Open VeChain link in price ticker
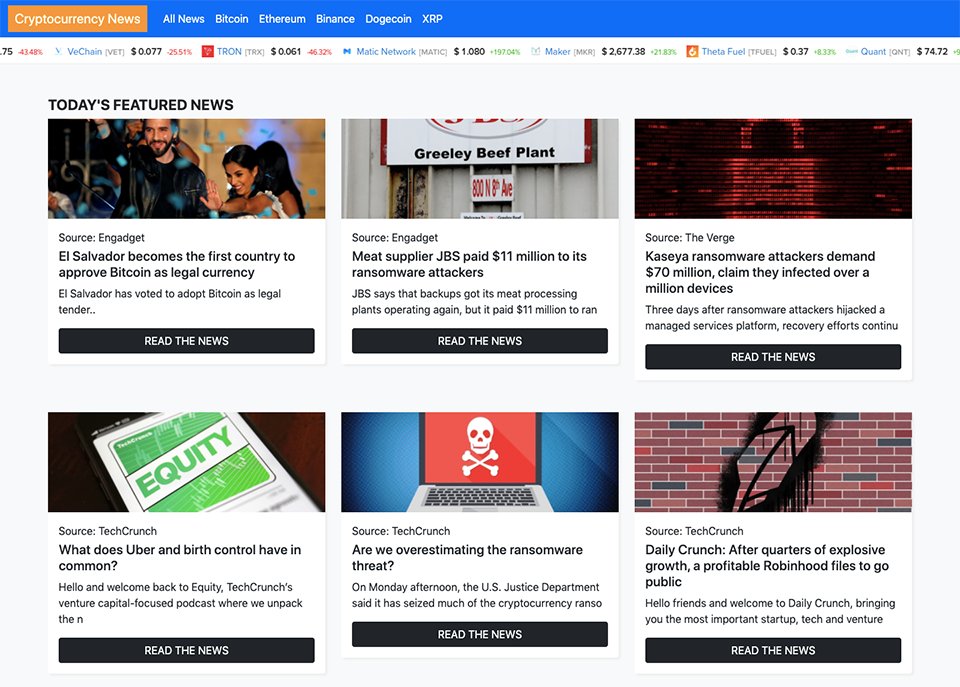The image size is (960, 687). [84, 51]
